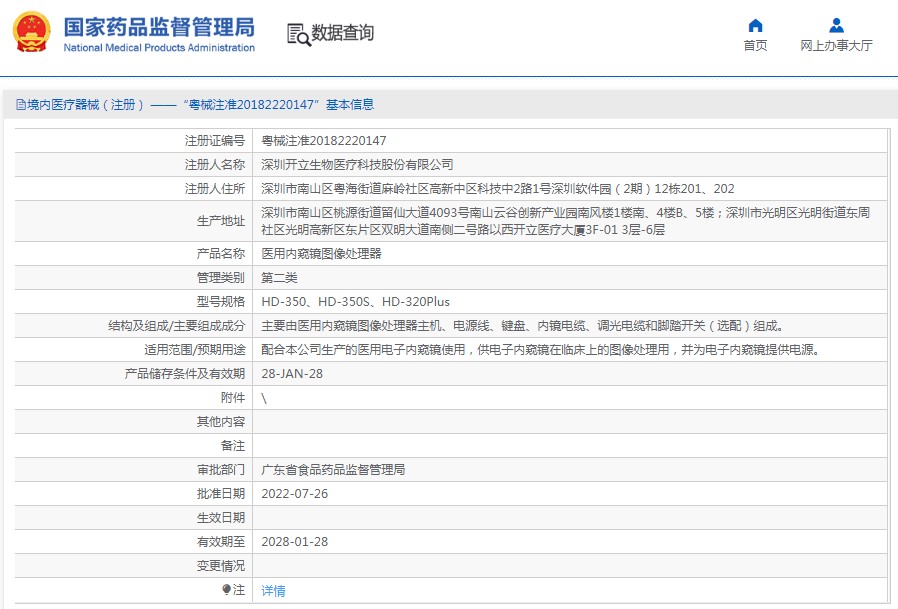The height and width of the screenshot is (609, 898).
Task: Click the 有效期至 label
Action: point(220,541)
